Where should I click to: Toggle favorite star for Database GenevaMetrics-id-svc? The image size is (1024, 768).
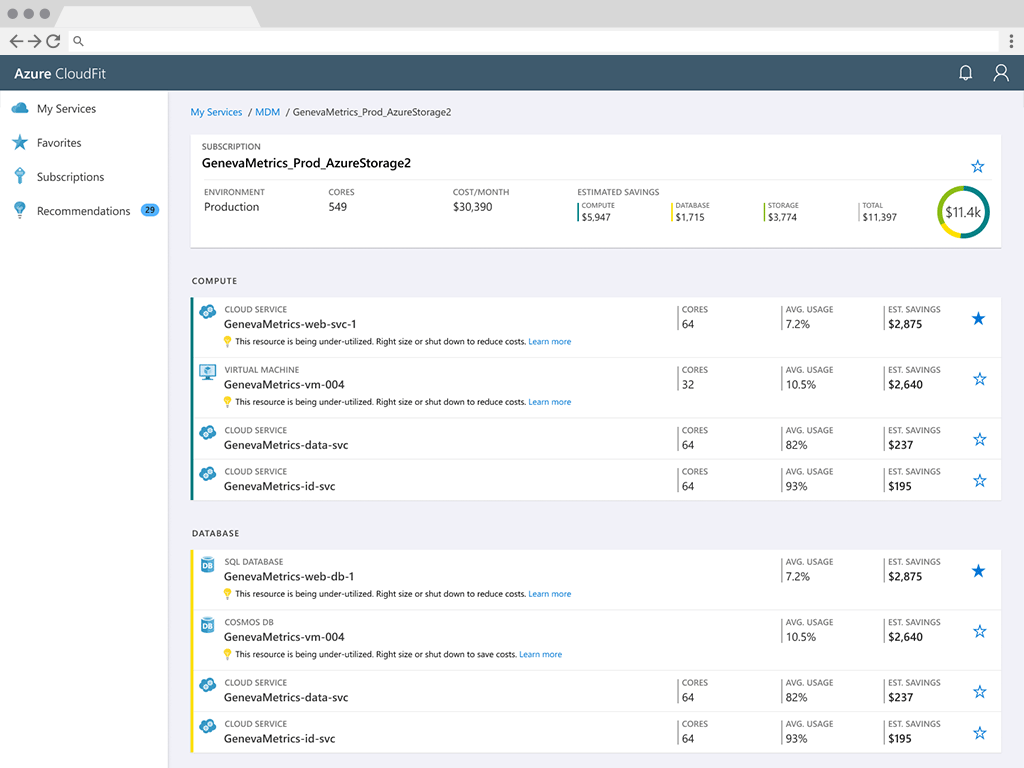[980, 733]
